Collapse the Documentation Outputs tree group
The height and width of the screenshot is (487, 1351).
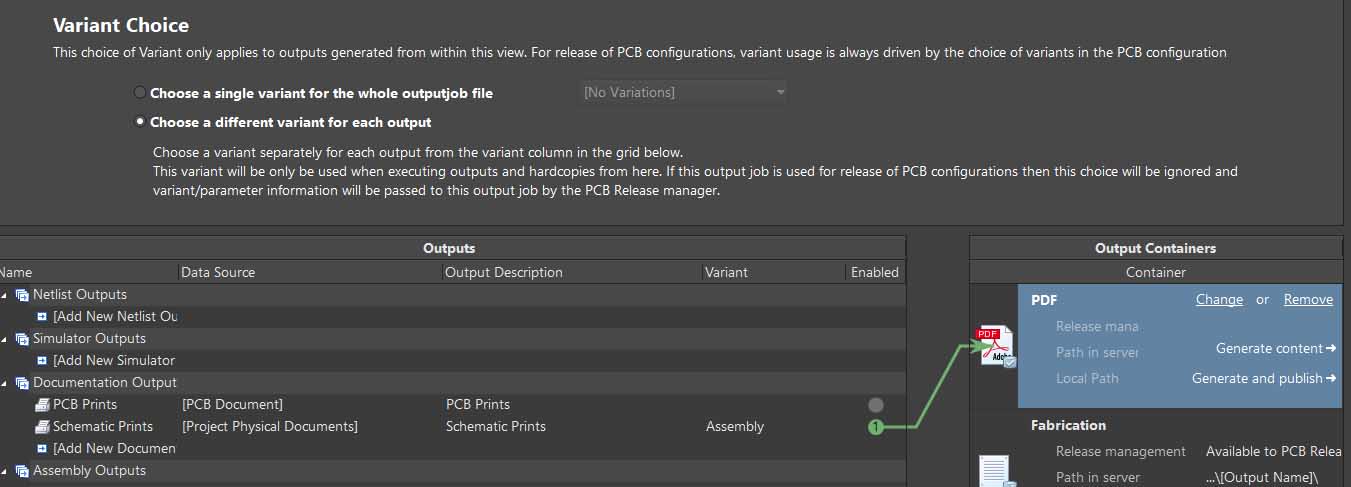point(4,383)
